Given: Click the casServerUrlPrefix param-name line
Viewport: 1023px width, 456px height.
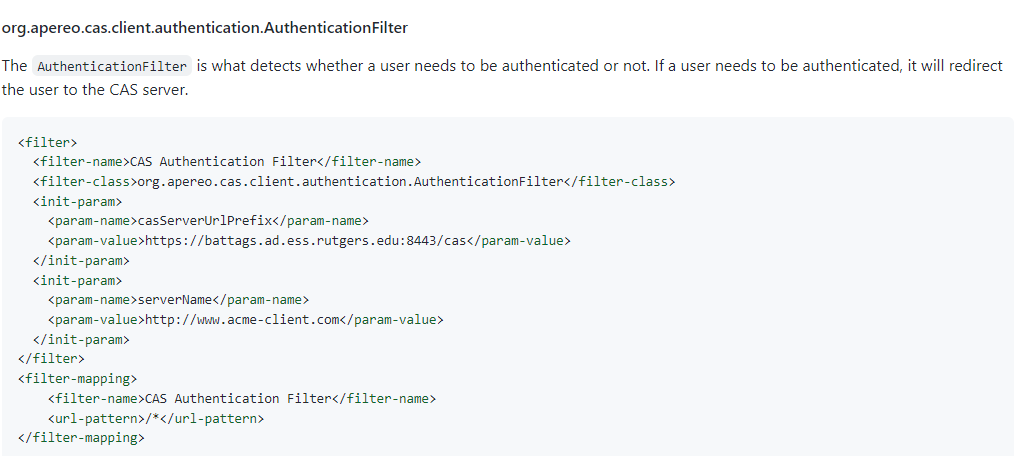Looking at the screenshot, I should point(208,221).
